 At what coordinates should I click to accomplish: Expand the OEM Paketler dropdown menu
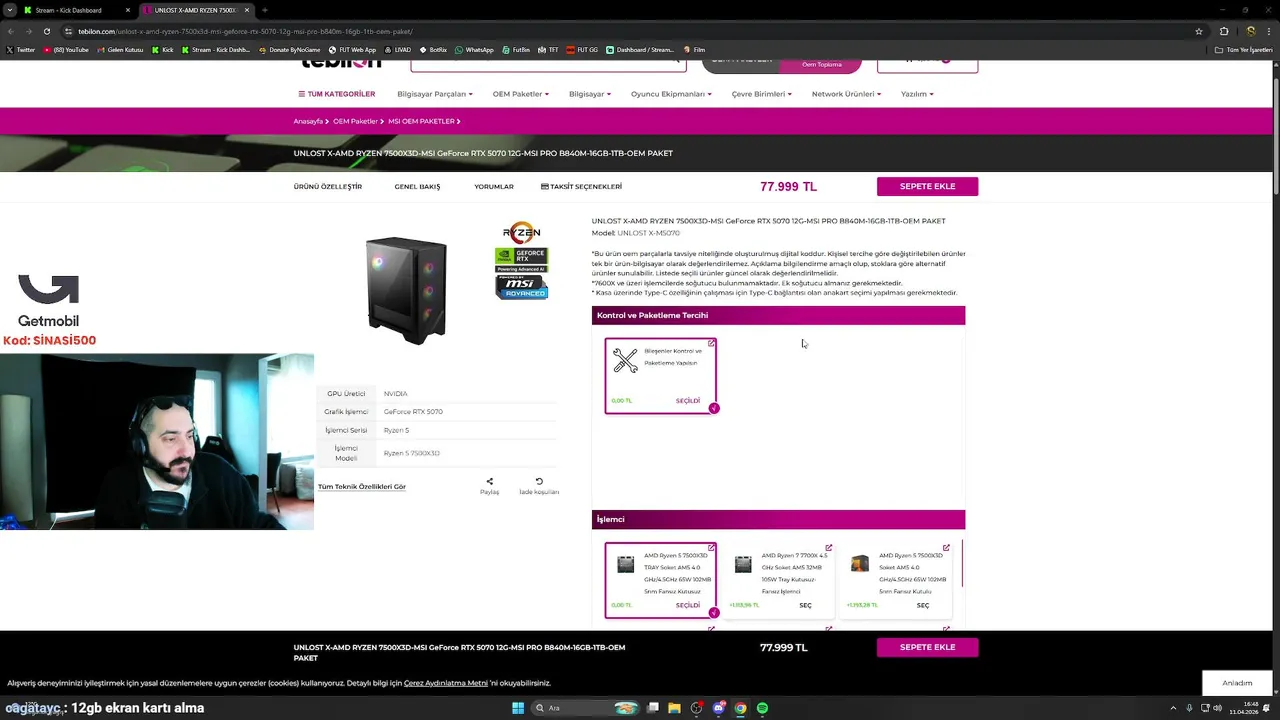point(520,94)
